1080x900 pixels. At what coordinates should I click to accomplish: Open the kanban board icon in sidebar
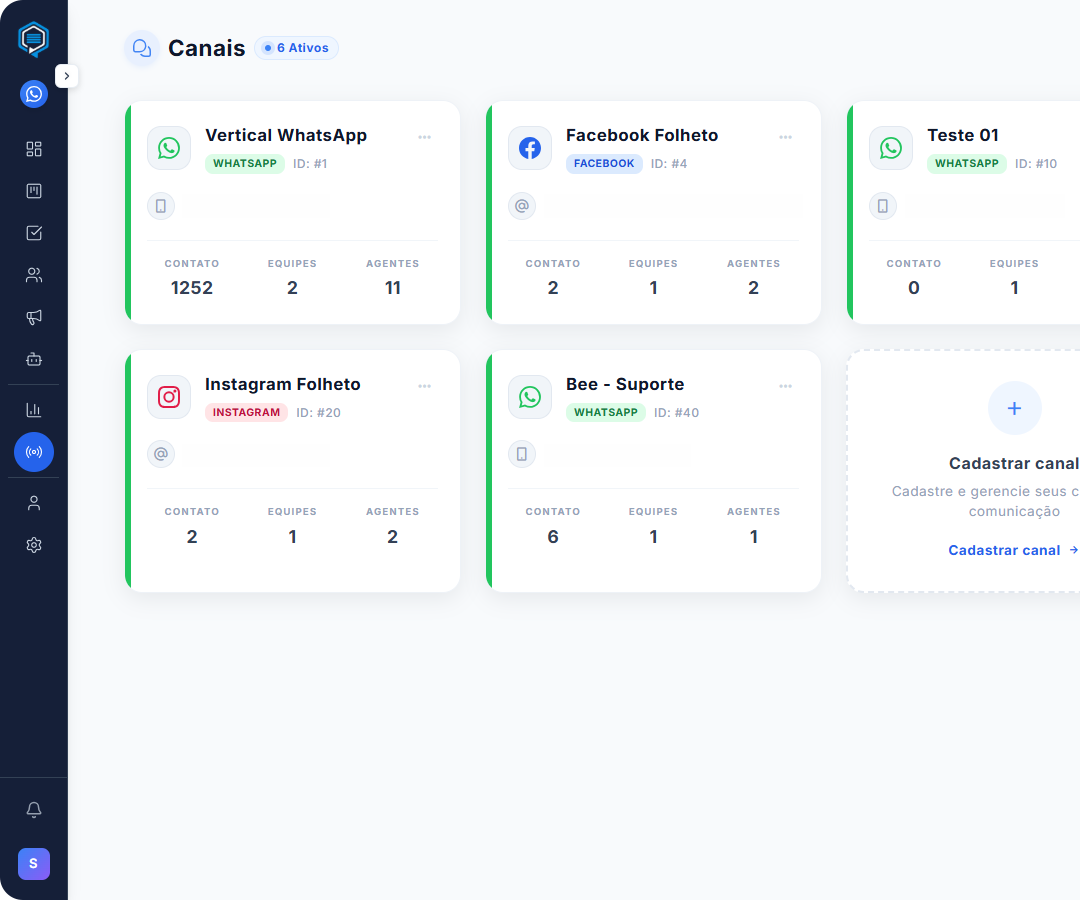(34, 191)
